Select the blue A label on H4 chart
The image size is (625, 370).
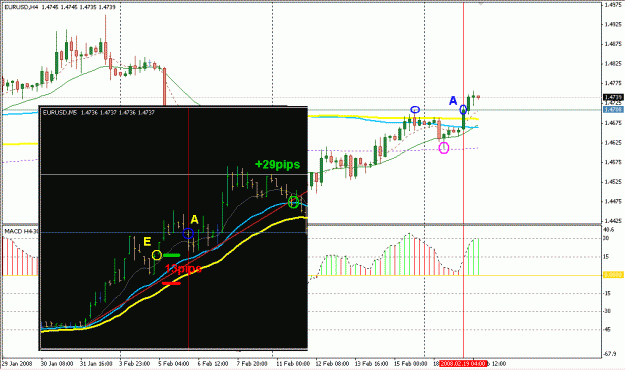pos(453,101)
